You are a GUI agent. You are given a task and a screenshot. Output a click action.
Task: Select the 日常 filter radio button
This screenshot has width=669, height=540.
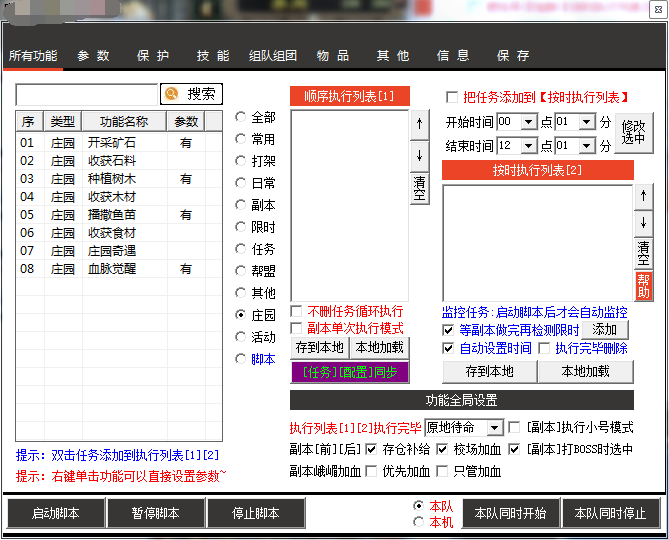pos(241,183)
